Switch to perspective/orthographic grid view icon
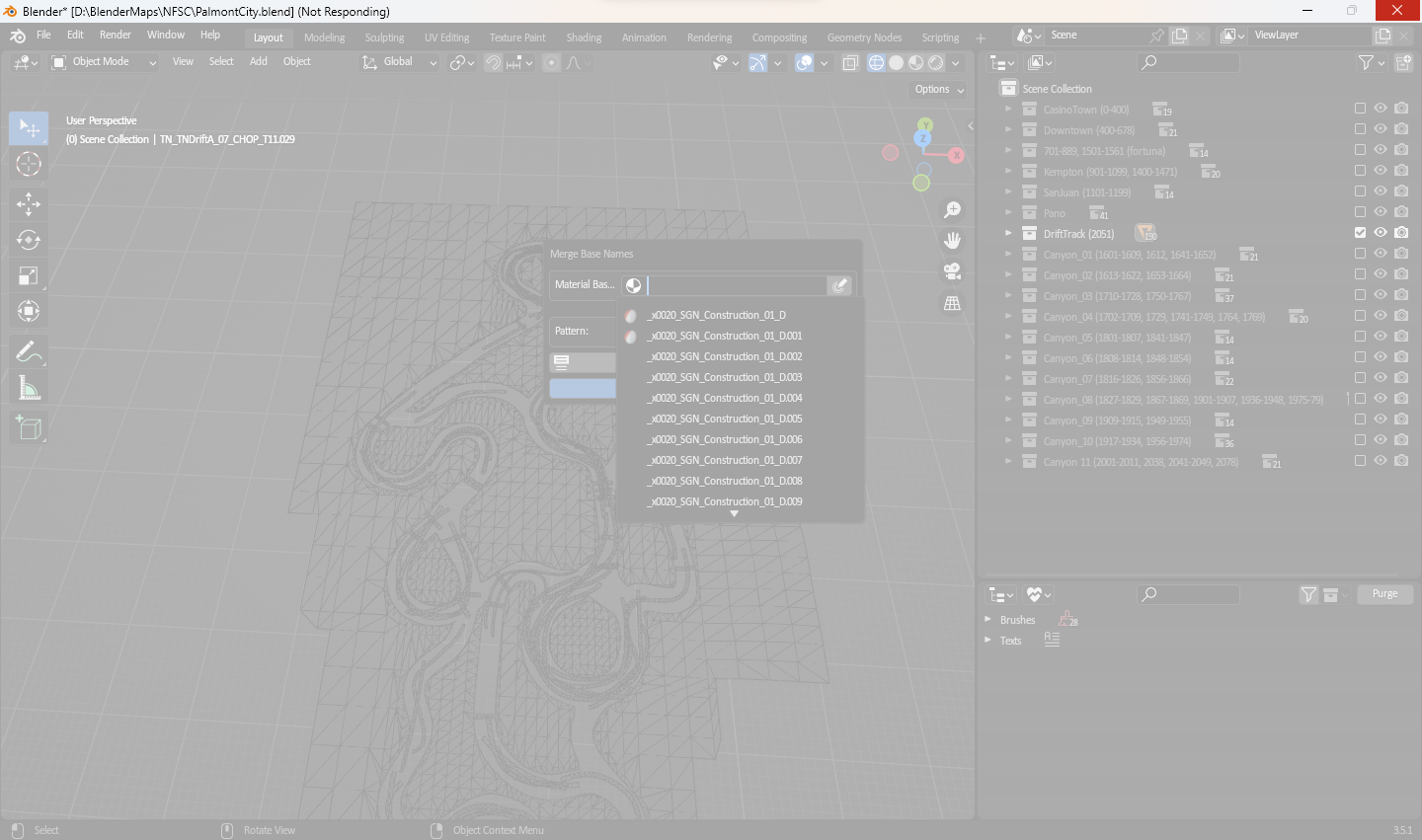Screen dimensions: 1422x840 [952, 303]
